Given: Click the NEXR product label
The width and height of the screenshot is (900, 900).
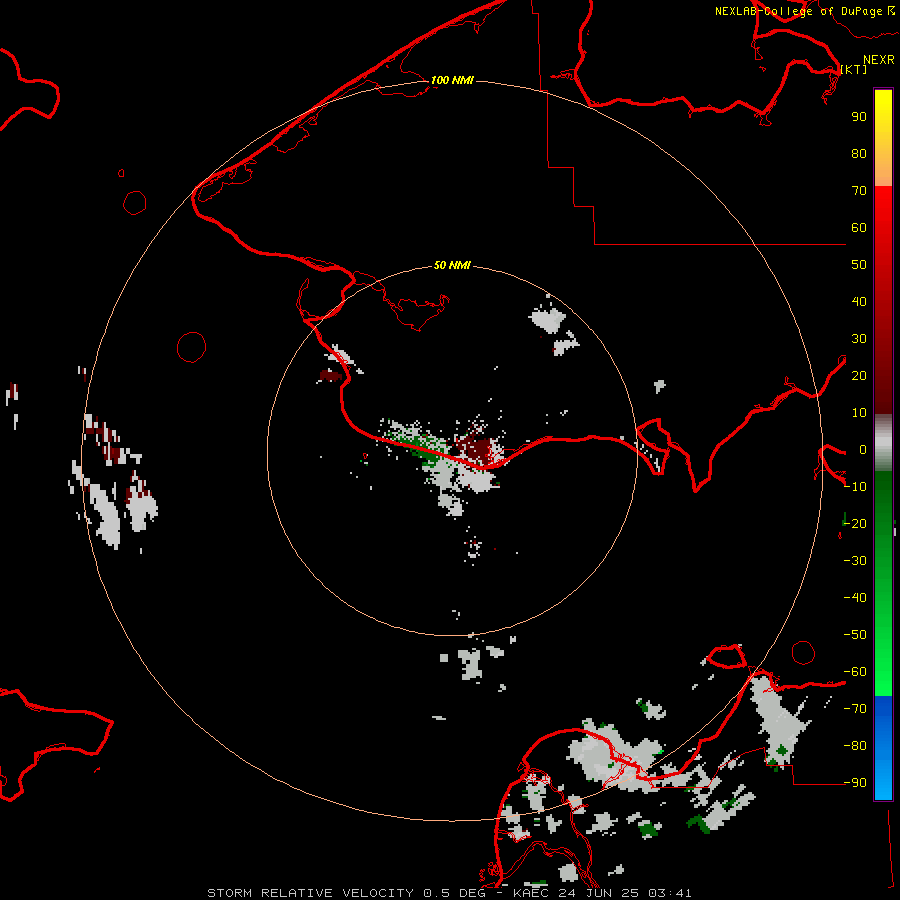Looking at the screenshot, I should [x=879, y=60].
